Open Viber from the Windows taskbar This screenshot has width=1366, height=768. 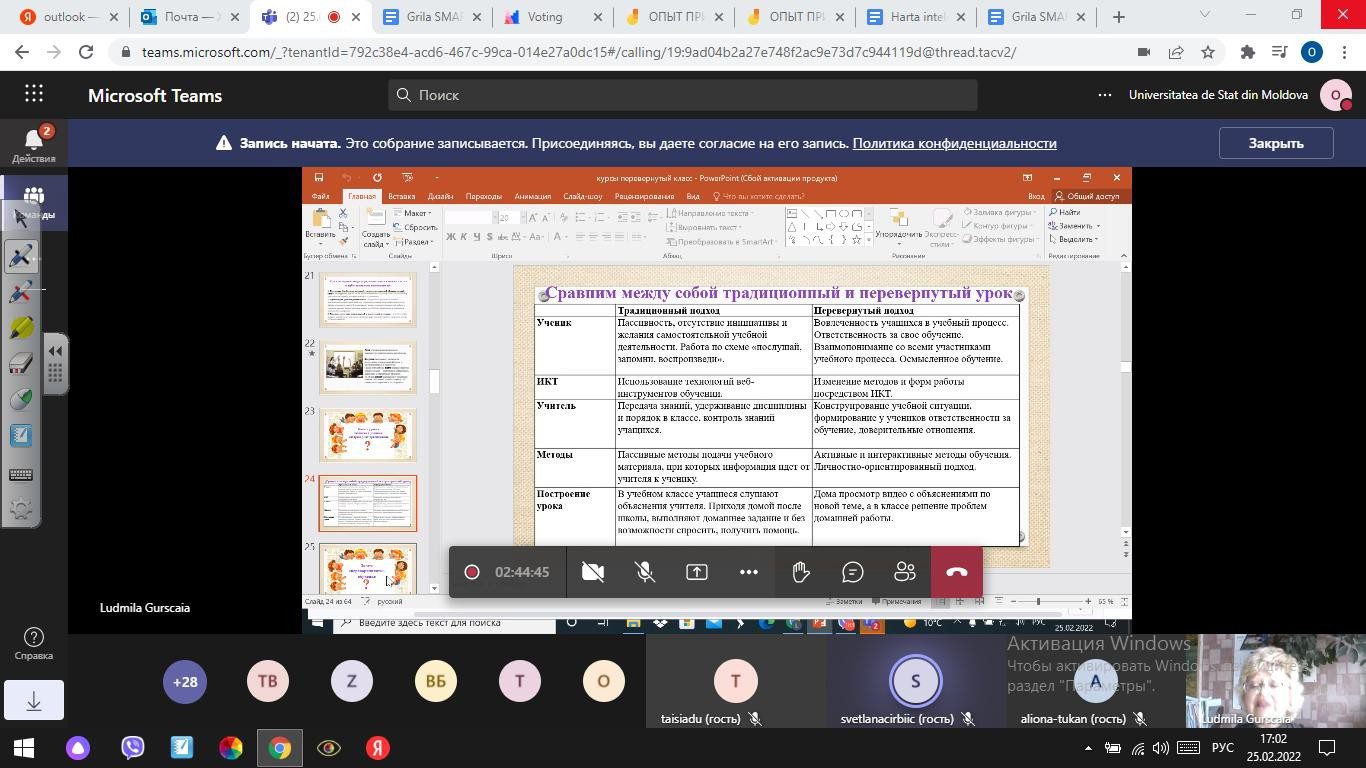click(x=132, y=748)
